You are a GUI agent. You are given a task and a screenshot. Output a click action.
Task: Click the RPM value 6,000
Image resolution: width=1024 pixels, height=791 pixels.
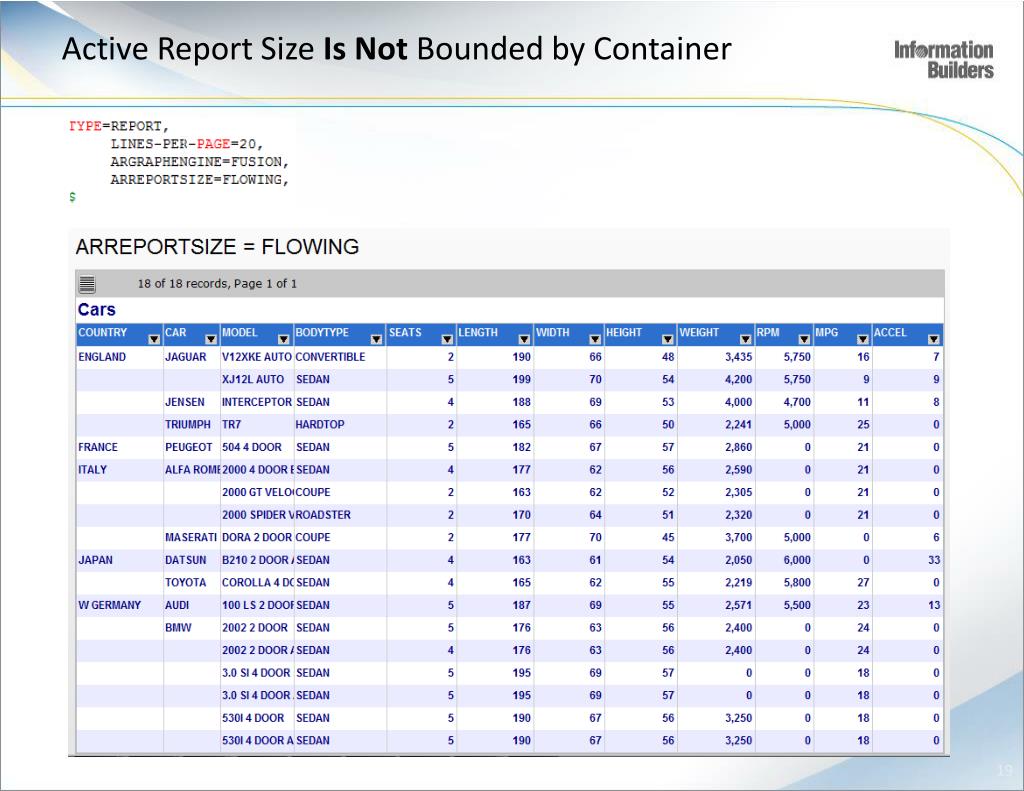797,560
